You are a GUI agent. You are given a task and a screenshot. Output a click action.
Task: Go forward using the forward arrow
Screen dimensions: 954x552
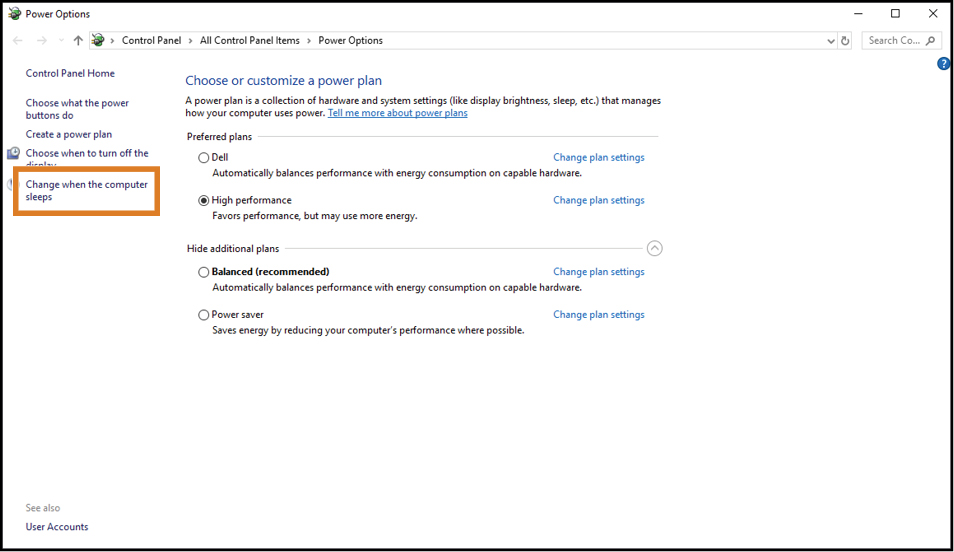[x=41, y=41]
